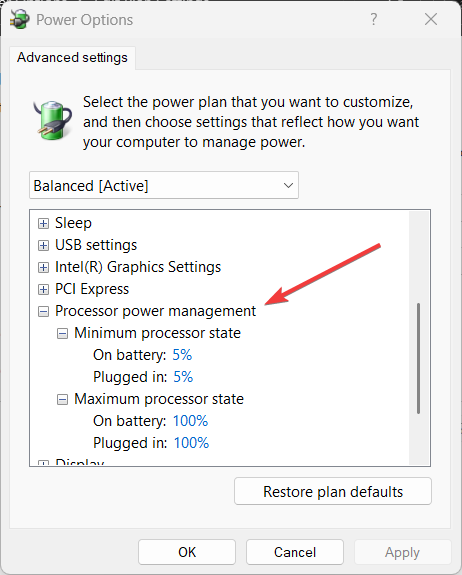The height and width of the screenshot is (575, 462).
Task: Click the question mark help icon
Action: click(373, 19)
